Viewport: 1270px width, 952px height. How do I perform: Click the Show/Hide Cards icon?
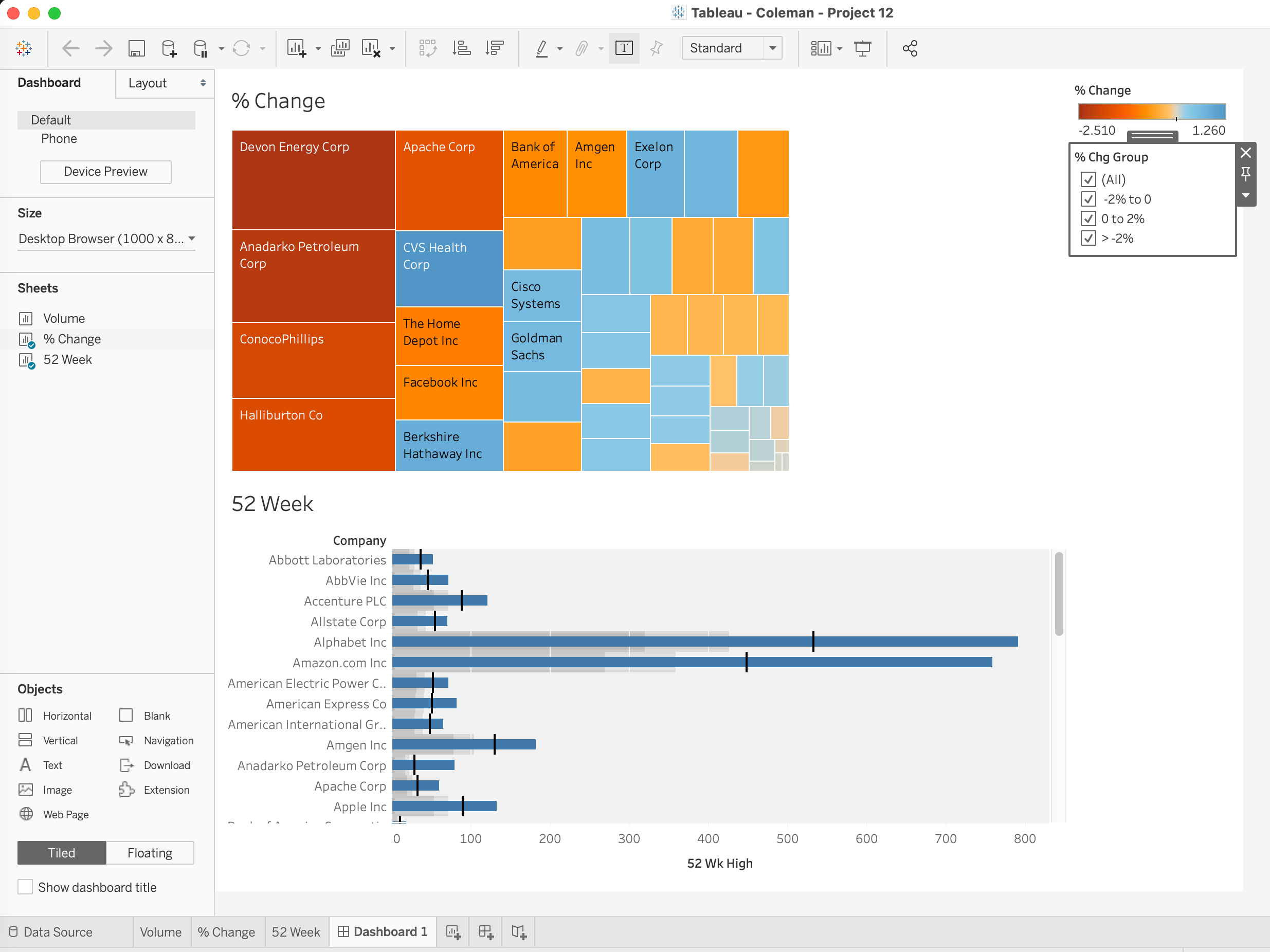(821, 48)
